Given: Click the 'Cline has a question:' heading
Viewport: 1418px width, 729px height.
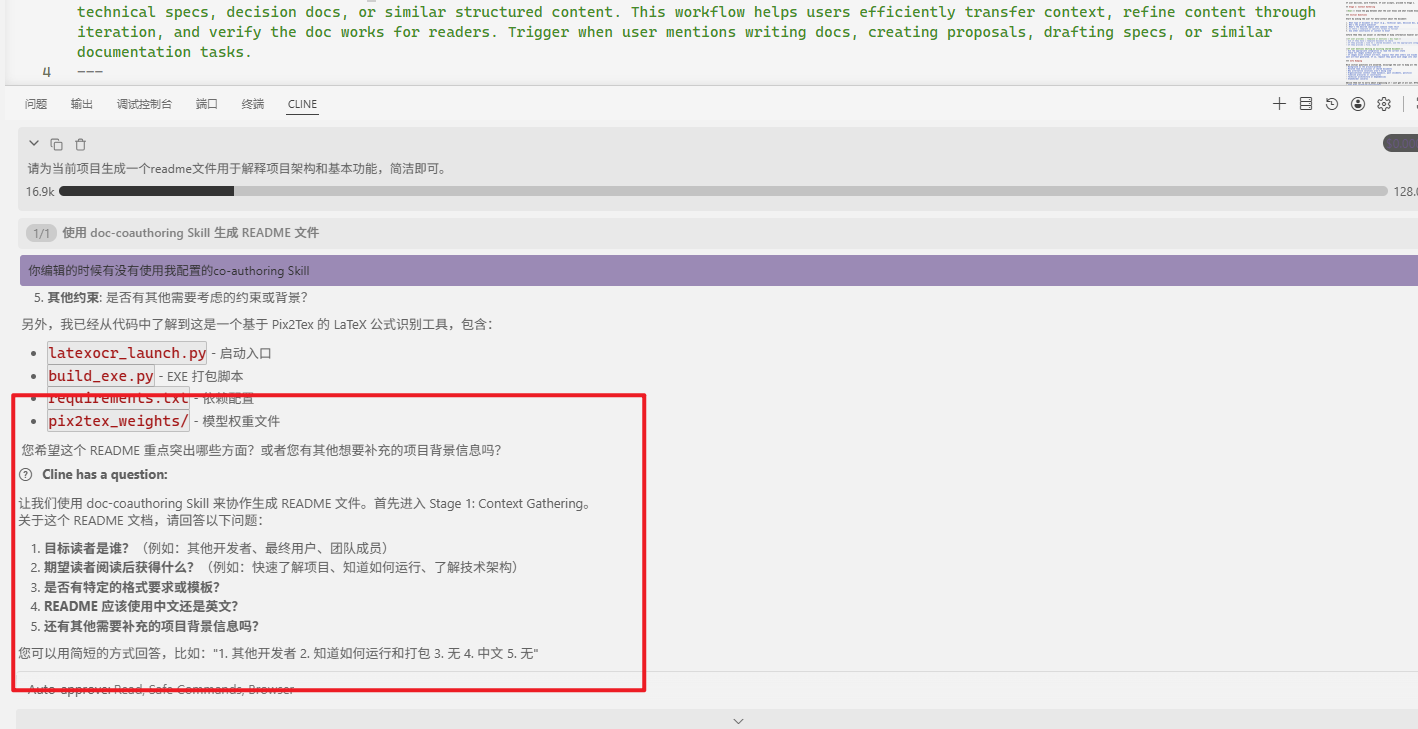Looking at the screenshot, I should click(105, 474).
